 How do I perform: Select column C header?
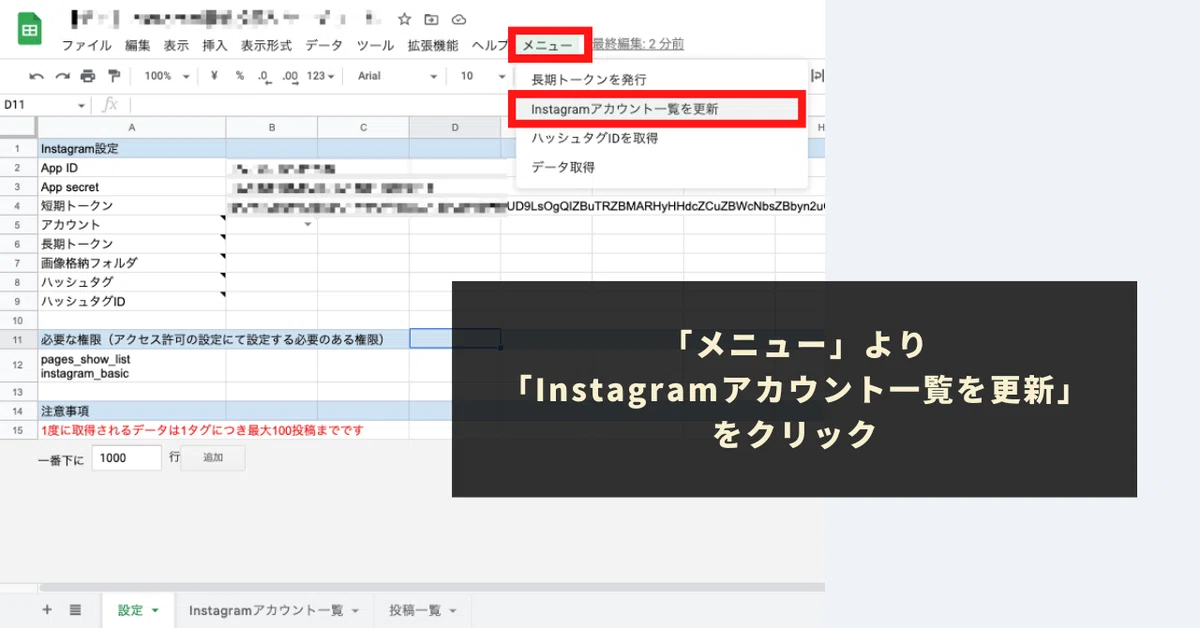point(363,127)
